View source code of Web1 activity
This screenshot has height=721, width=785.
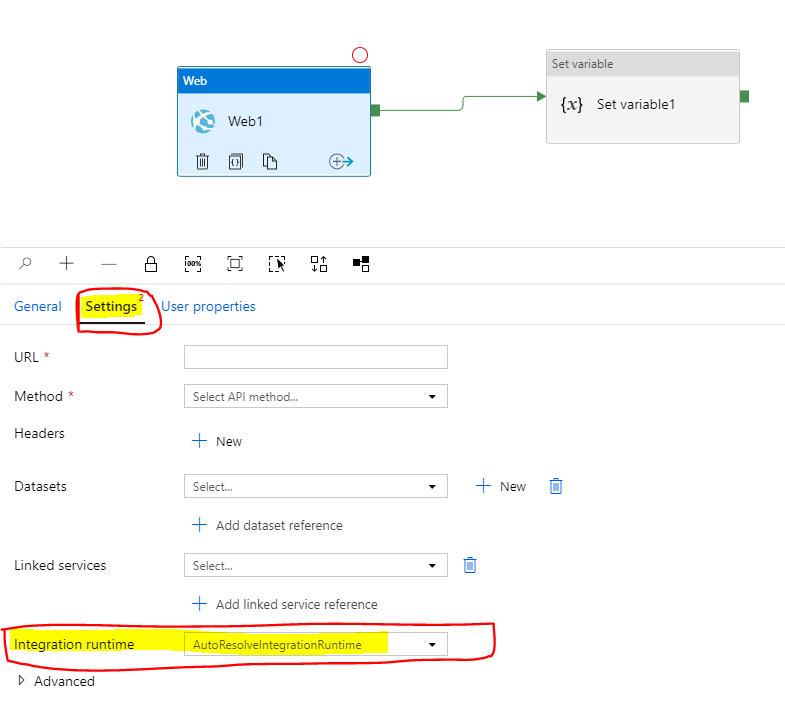tap(236, 161)
